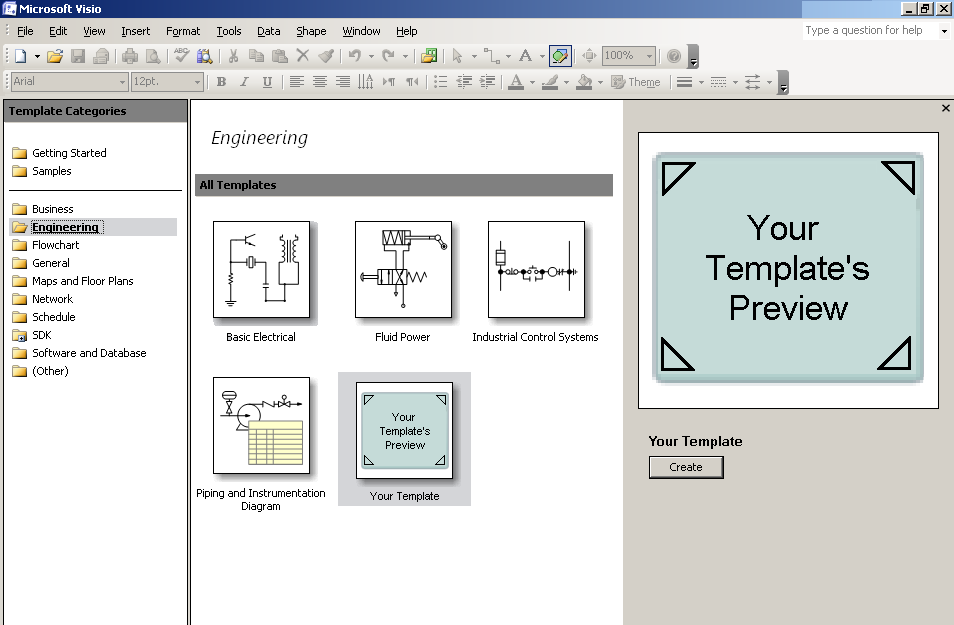Toggle Bold formatting
Screen dimensions: 954x625
(x=221, y=82)
